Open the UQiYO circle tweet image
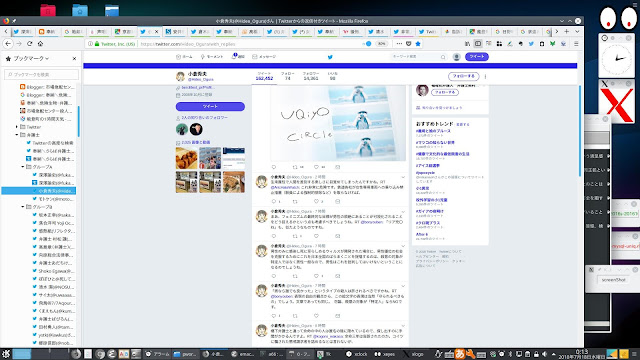 pos(338,123)
